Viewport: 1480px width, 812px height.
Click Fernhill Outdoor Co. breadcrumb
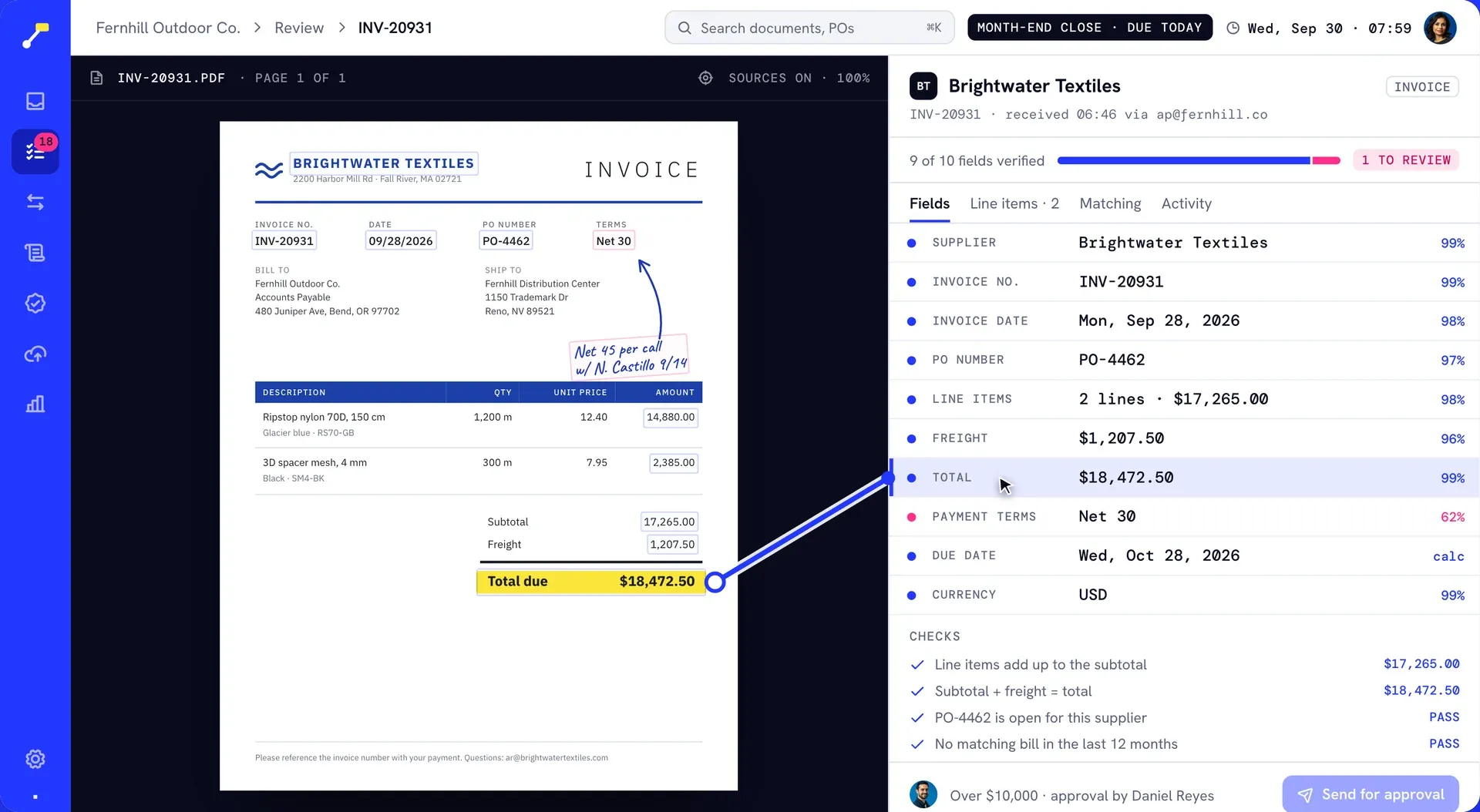(x=168, y=28)
